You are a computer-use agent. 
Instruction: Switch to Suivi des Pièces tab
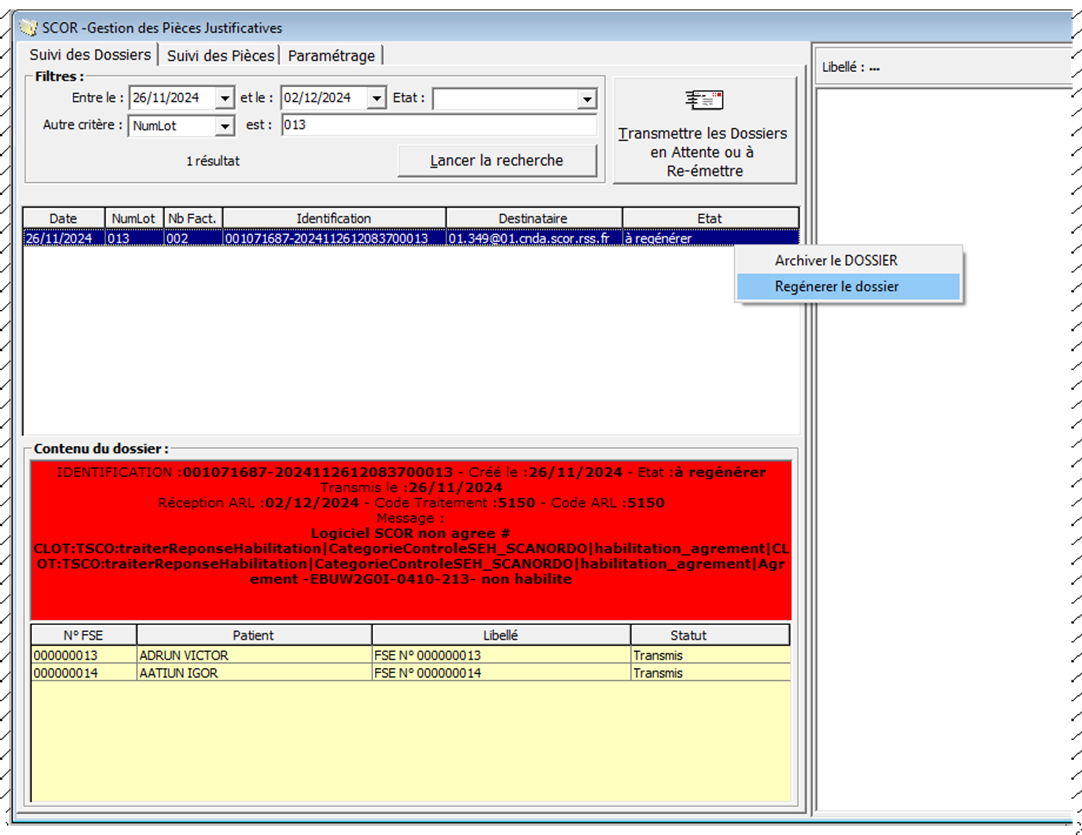coord(220,56)
